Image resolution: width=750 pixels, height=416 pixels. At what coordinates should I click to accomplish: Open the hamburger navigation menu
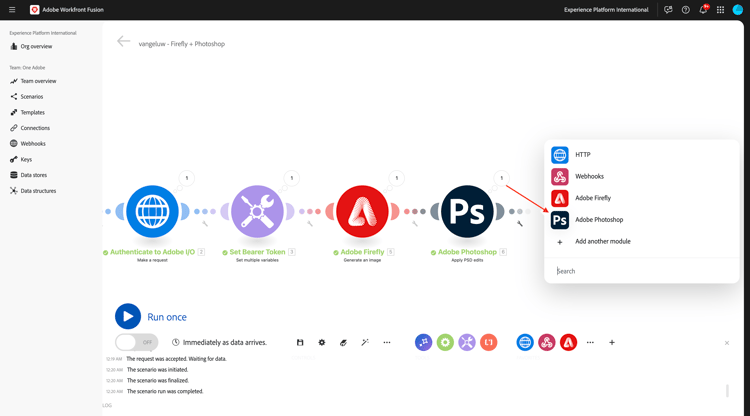12,10
